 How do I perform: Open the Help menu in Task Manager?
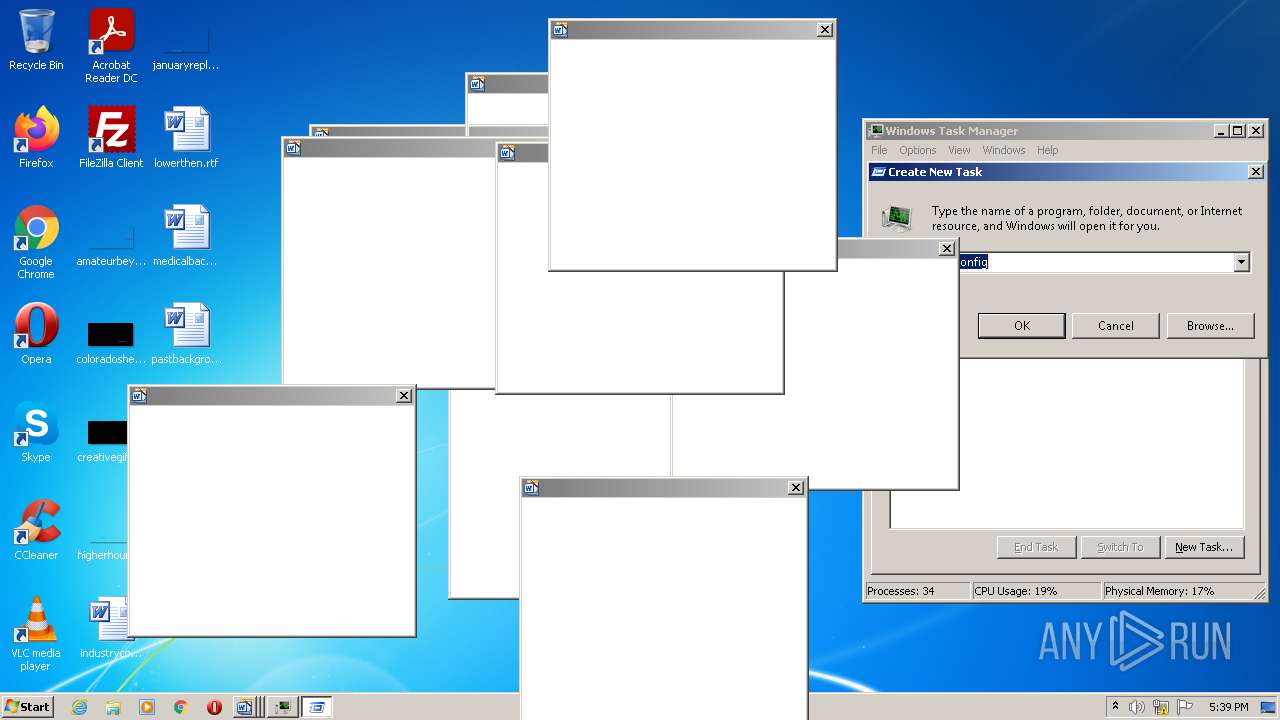point(1047,150)
